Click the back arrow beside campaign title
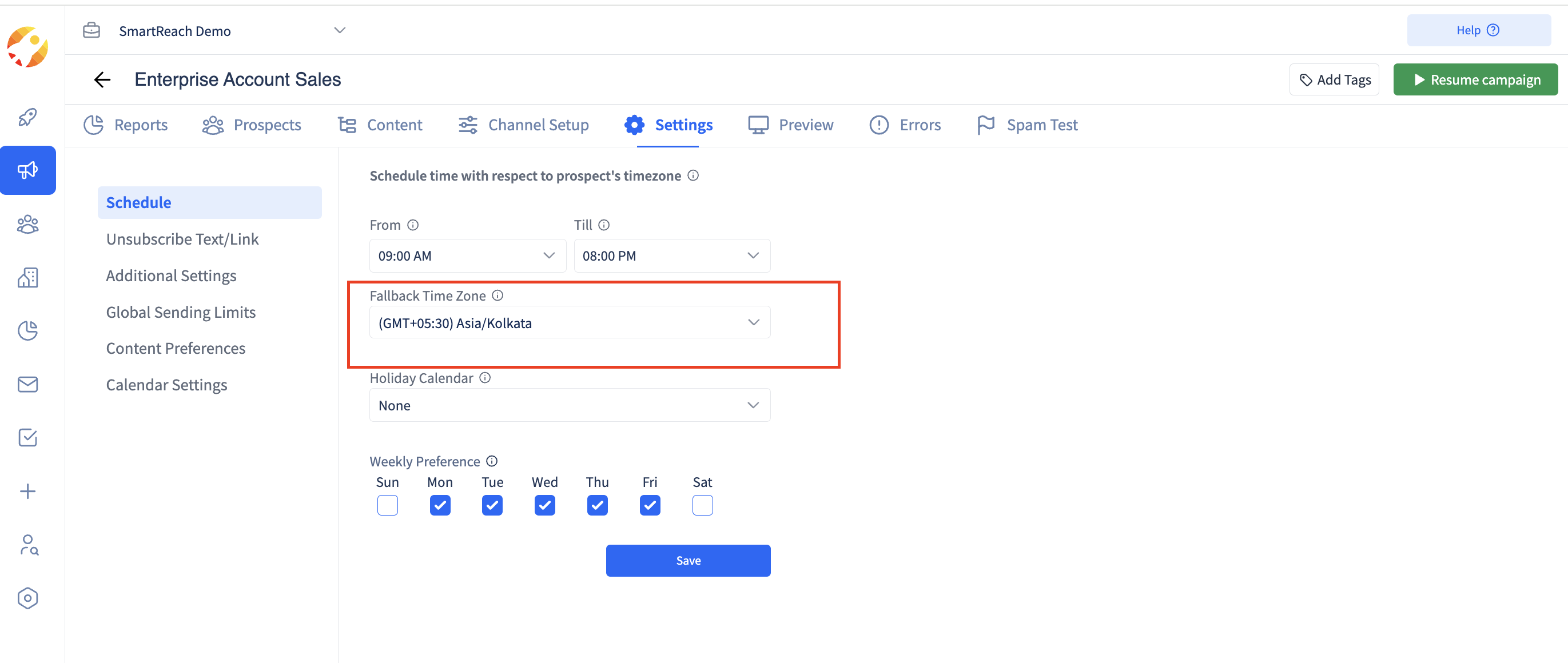The image size is (1568, 663). 102,79
